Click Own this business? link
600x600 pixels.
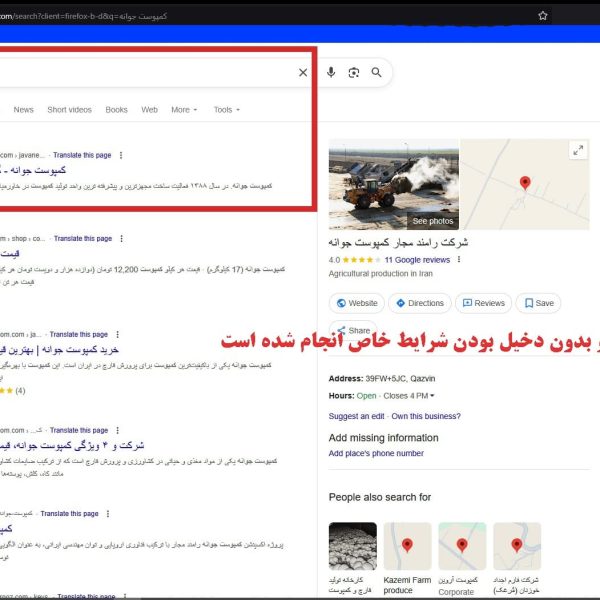click(x=426, y=416)
